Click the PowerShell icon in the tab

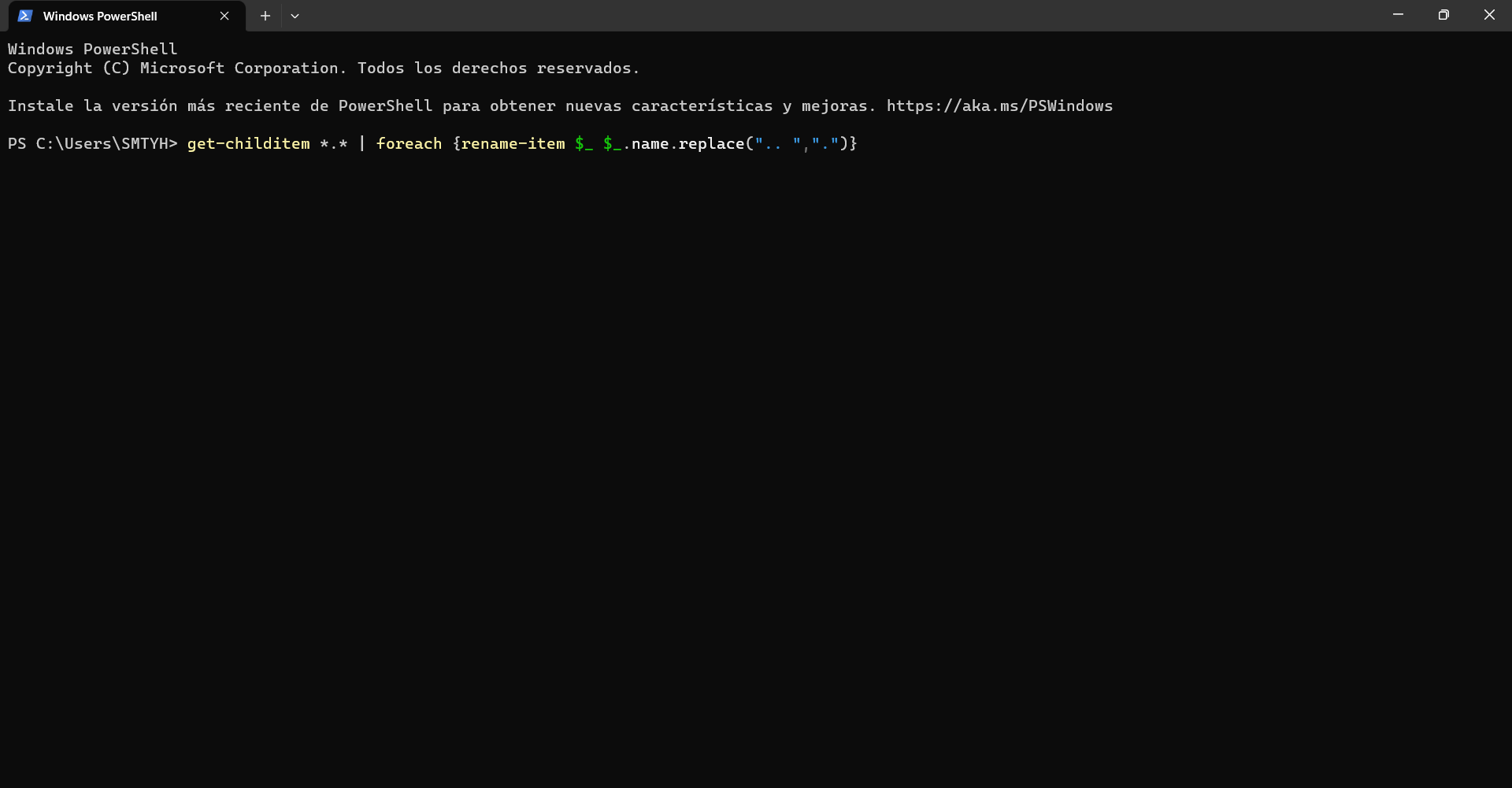[x=25, y=16]
